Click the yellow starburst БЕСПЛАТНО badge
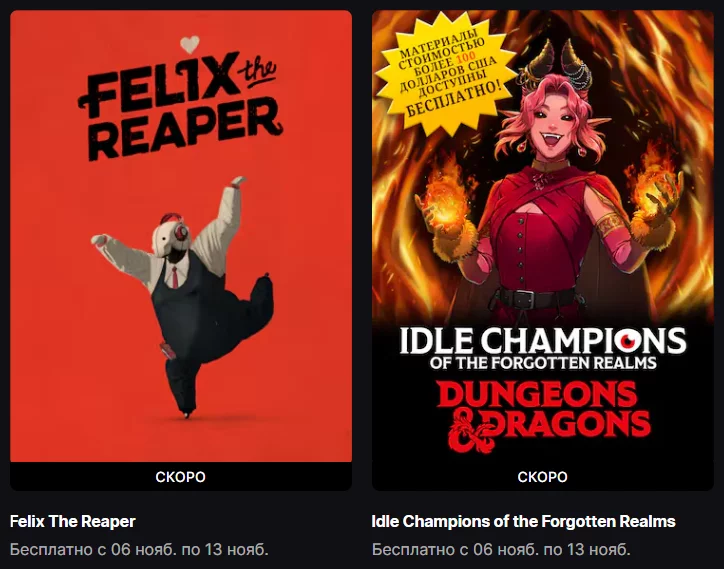This screenshot has height=569, width=724. [447, 74]
